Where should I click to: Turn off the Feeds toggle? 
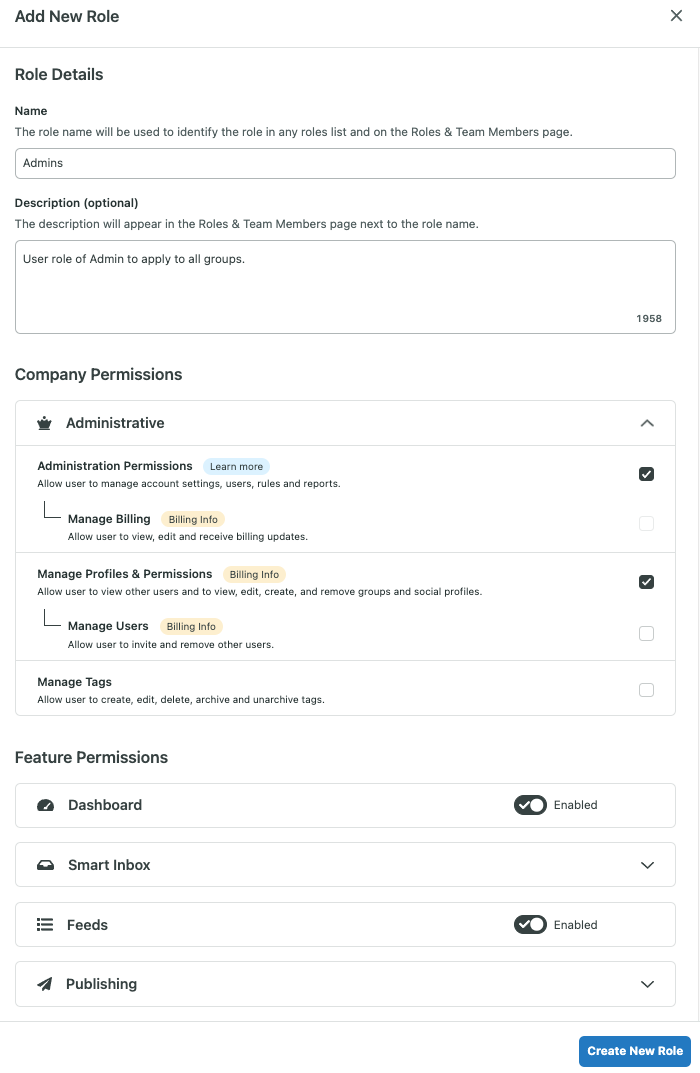click(530, 925)
